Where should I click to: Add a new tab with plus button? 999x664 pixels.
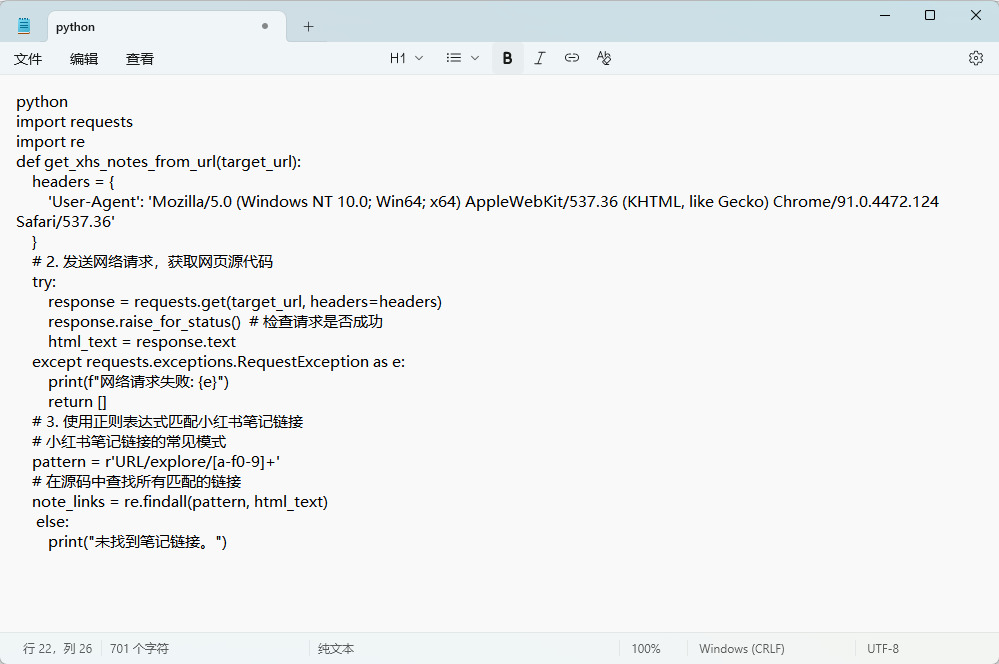click(308, 27)
